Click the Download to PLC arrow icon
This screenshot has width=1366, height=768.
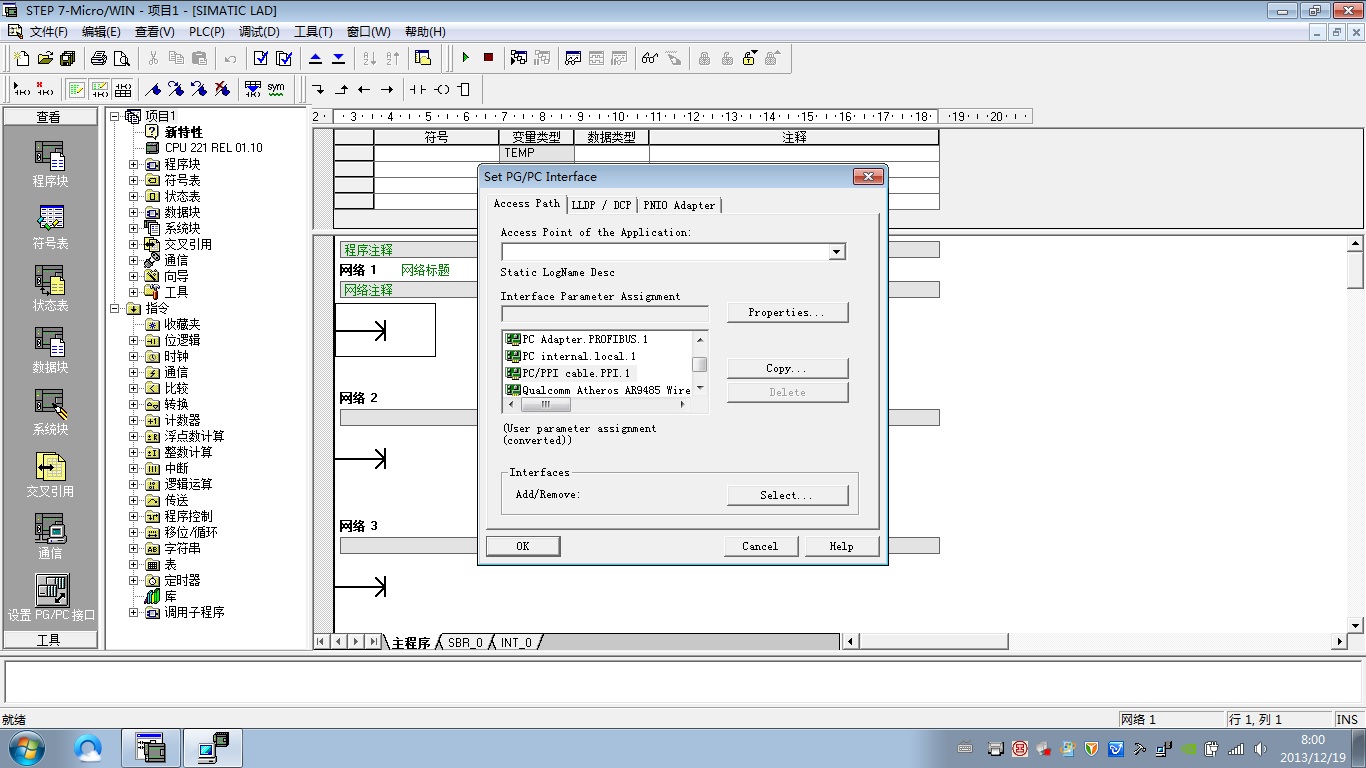pyautogui.click(x=338, y=58)
